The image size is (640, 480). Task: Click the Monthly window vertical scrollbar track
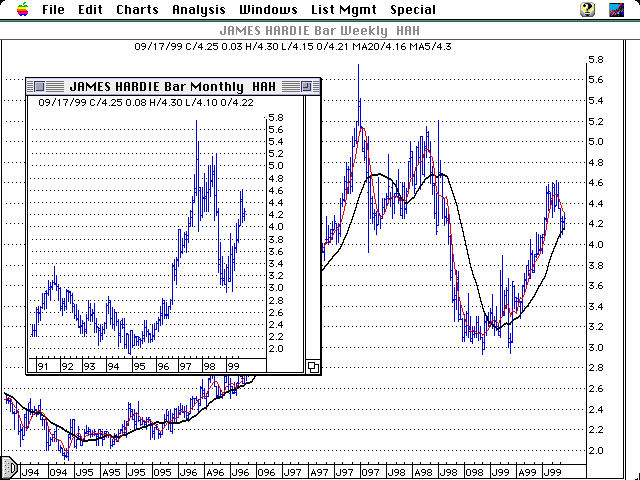pyautogui.click(x=313, y=228)
